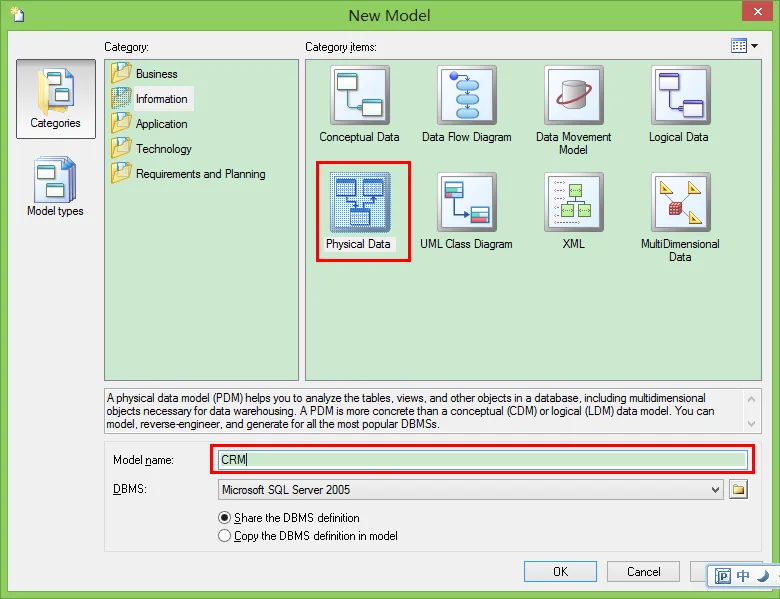Viewport: 780px width, 599px height.
Task: Confirm with the OK button
Action: tap(560, 572)
